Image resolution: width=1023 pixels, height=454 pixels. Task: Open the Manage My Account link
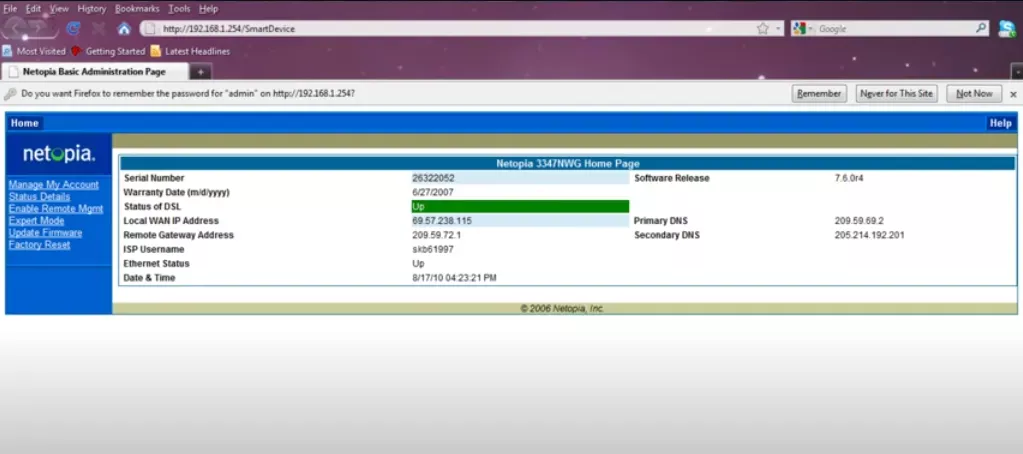[53, 185]
